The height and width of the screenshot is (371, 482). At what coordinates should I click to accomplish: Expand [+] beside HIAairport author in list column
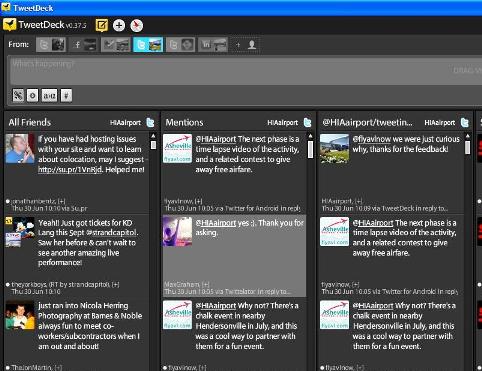tap(359, 201)
